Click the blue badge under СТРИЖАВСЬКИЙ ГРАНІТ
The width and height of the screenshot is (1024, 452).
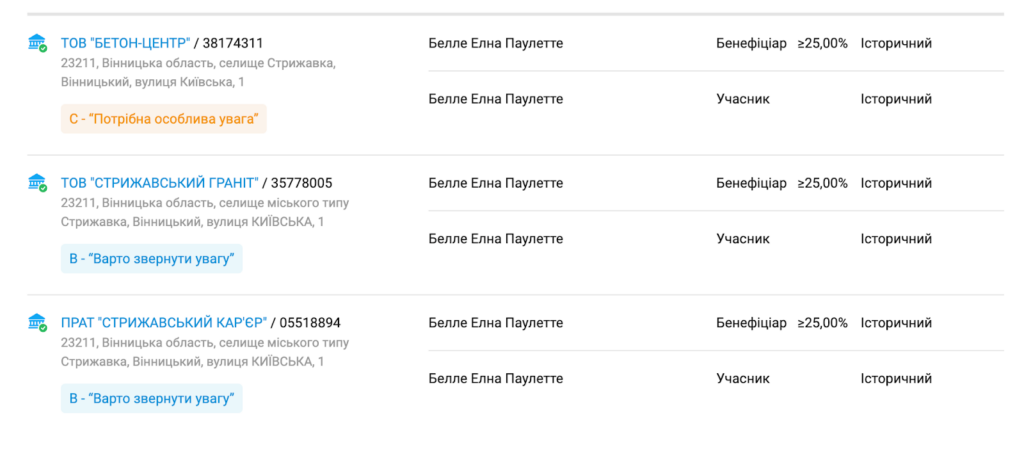151,259
